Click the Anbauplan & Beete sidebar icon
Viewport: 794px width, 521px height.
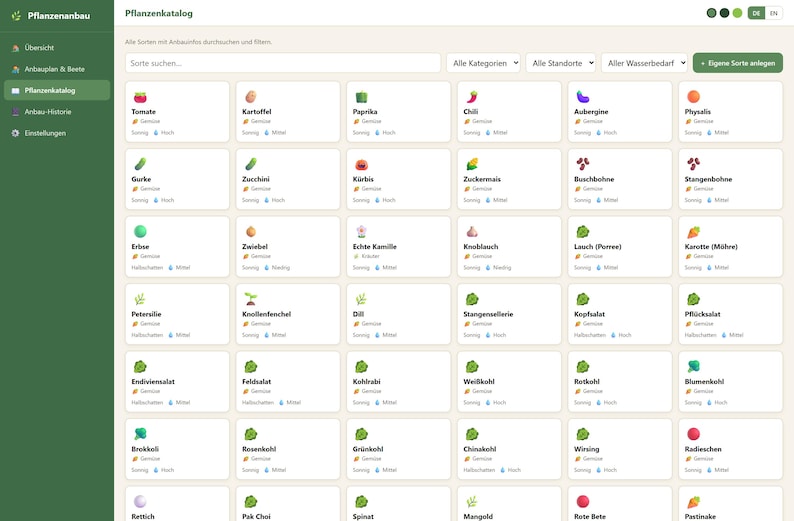16,69
